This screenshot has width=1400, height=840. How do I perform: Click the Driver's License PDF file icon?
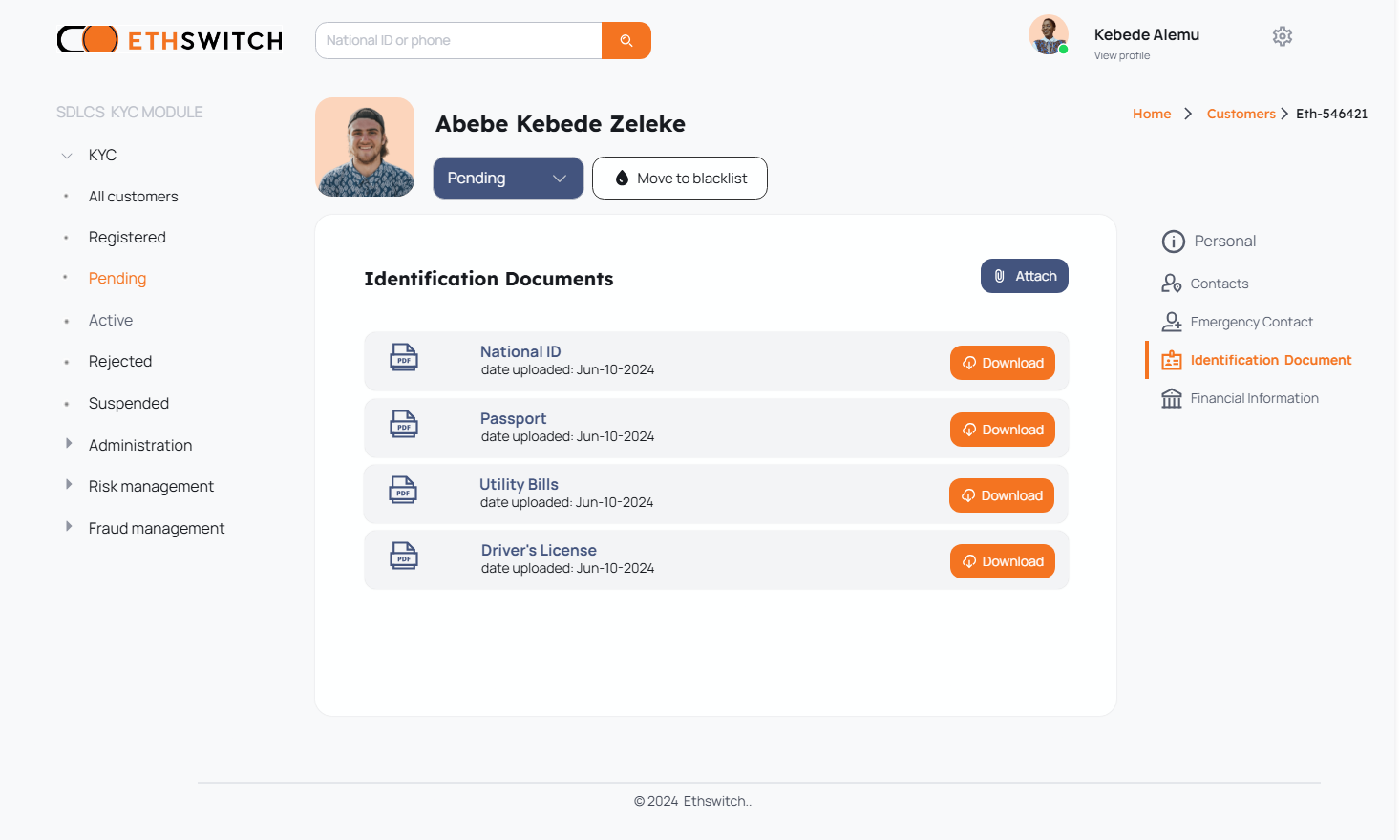coord(404,556)
